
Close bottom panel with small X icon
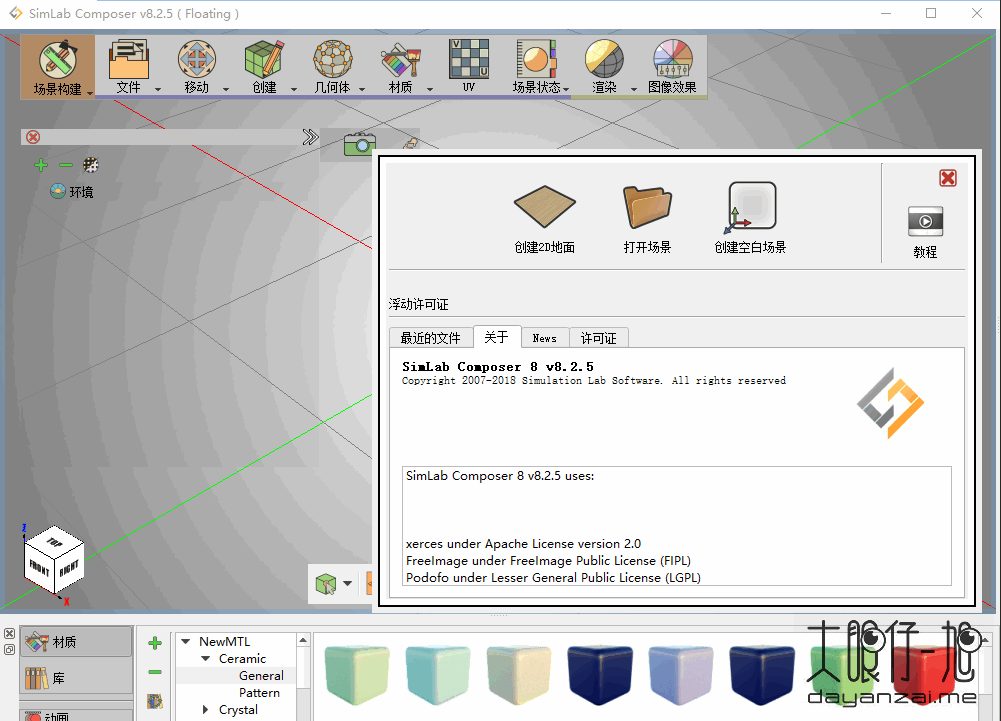tap(10, 634)
